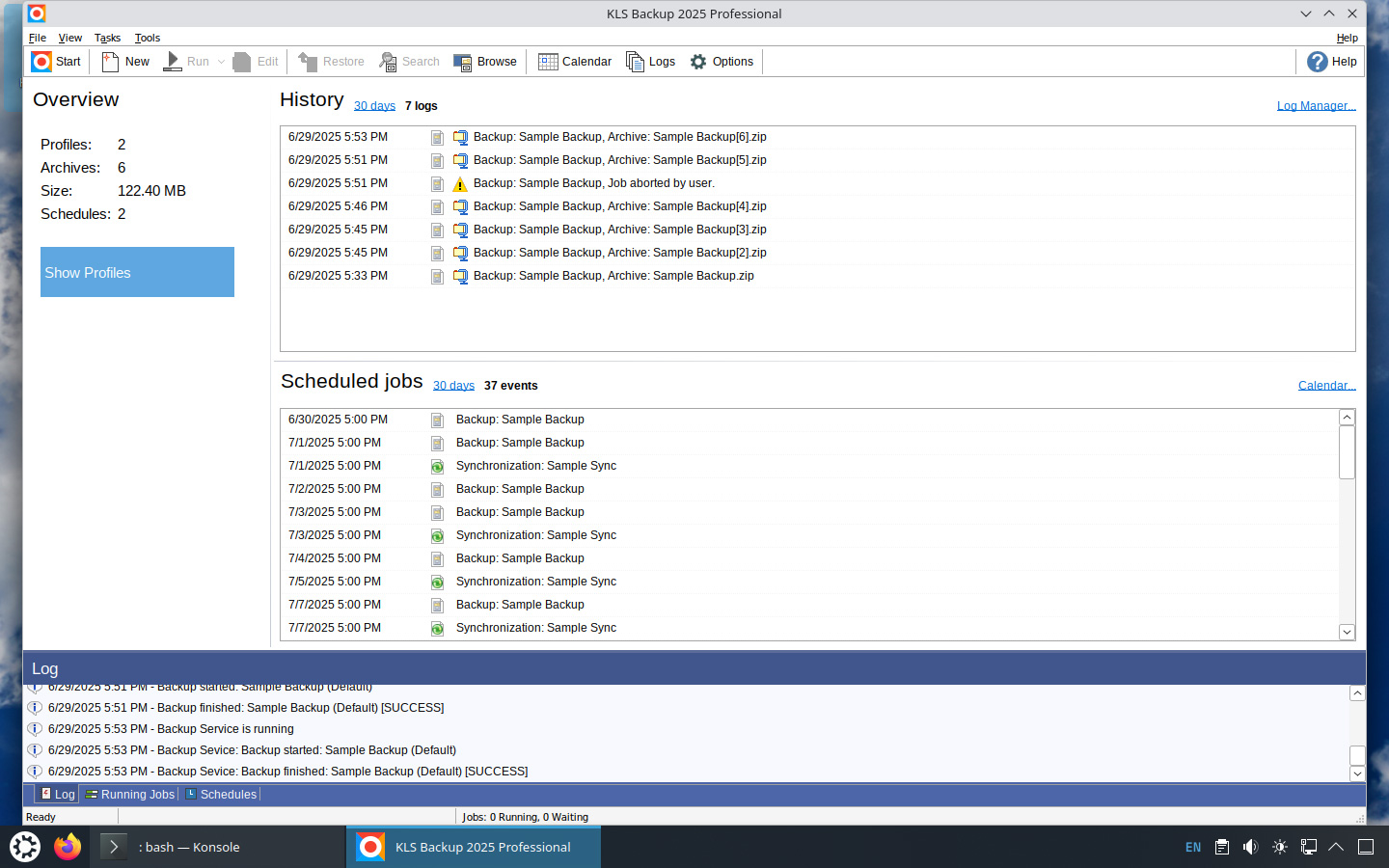Click scheduled jobs scroll down arrow
This screenshot has width=1389, height=868.
pyautogui.click(x=1348, y=632)
